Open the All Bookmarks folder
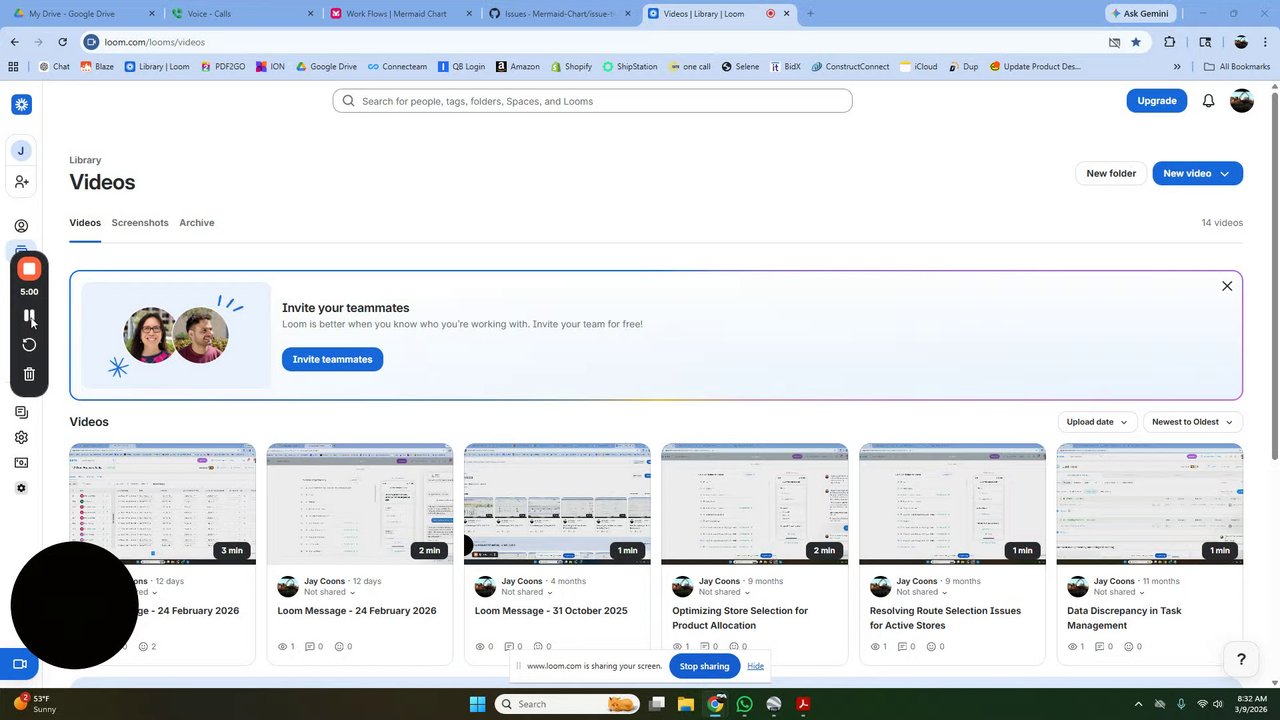The width and height of the screenshot is (1280, 720). [1237, 67]
